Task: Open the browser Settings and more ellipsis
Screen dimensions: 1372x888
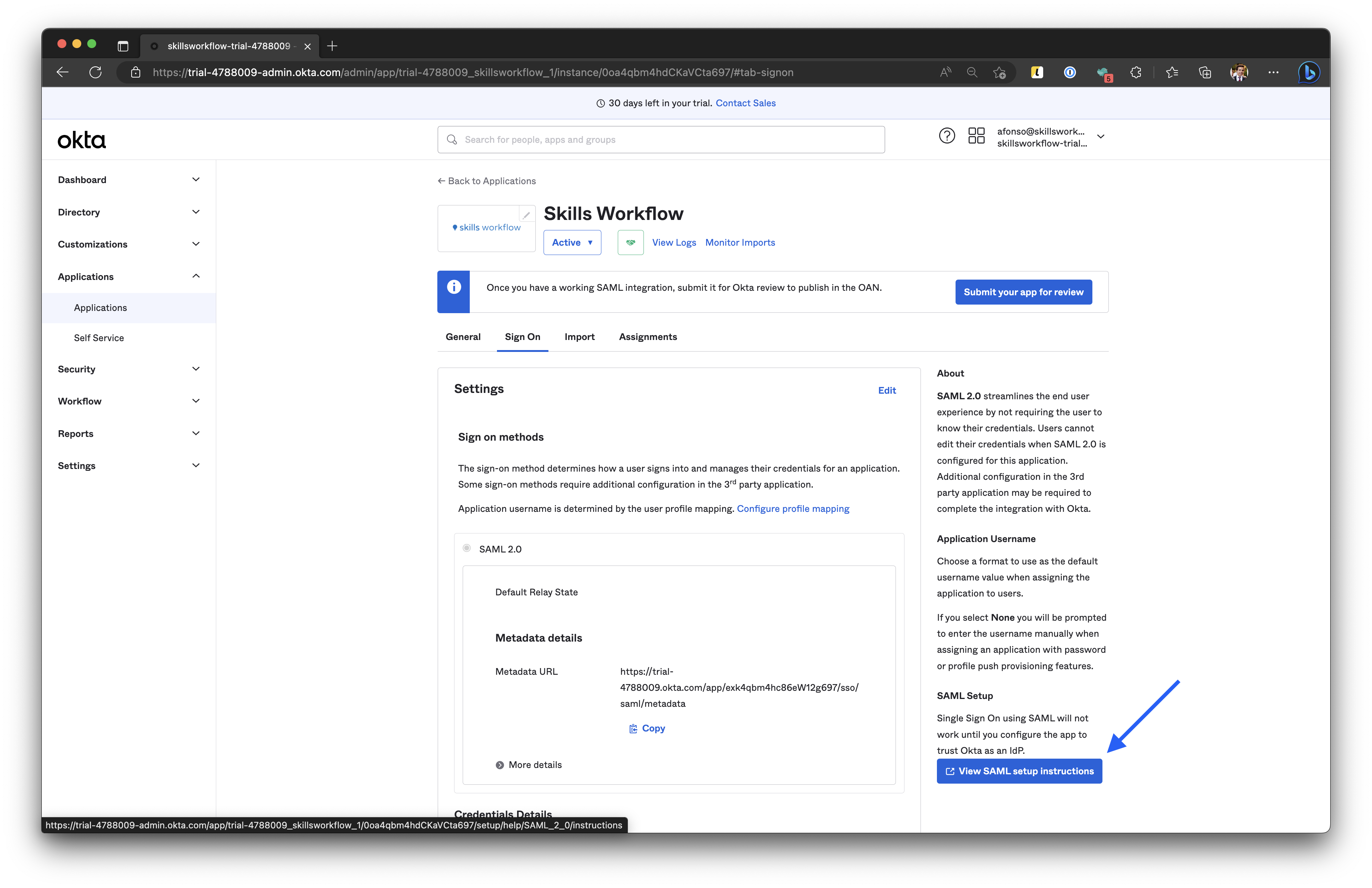Action: click(1274, 72)
